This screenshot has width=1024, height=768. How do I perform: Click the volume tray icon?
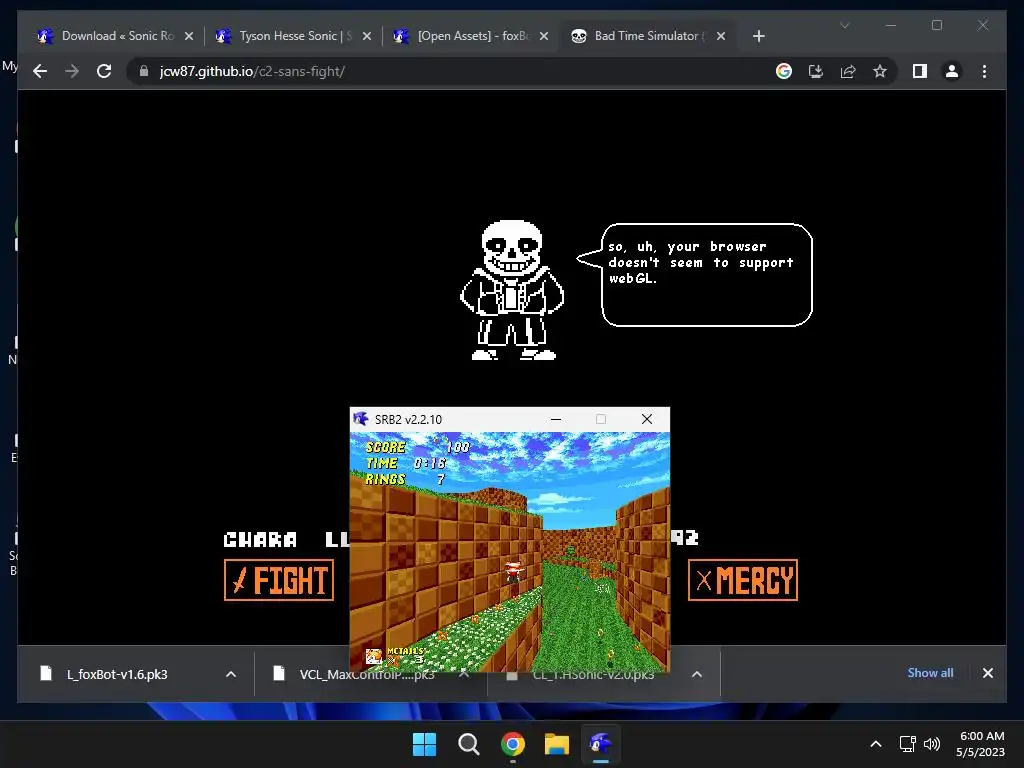click(932, 744)
